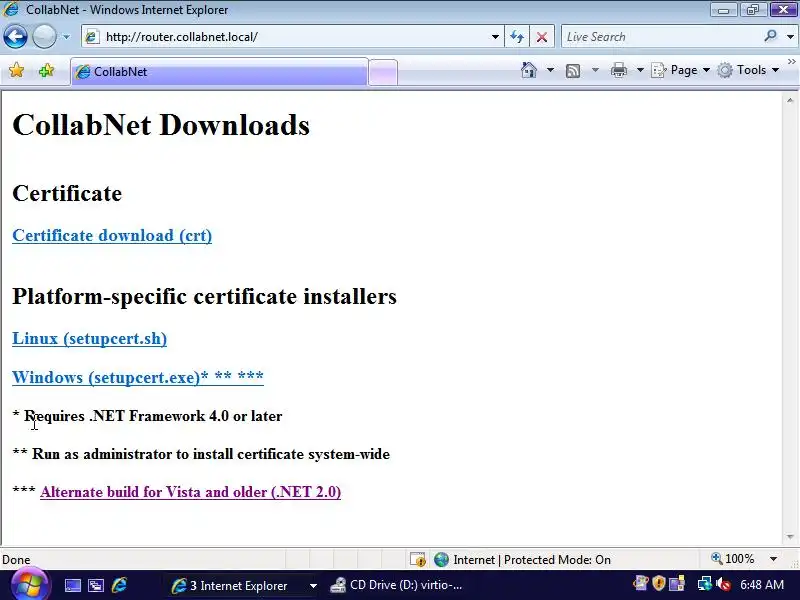Open the CD Drive (D:) virtio taskbar button
Viewport: 800px width, 600px height.
[x=398, y=585]
